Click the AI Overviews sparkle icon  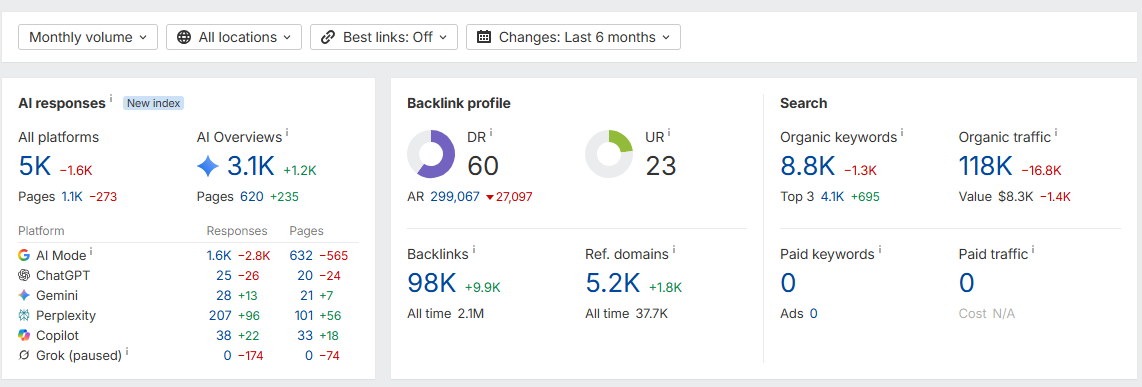tap(208, 167)
